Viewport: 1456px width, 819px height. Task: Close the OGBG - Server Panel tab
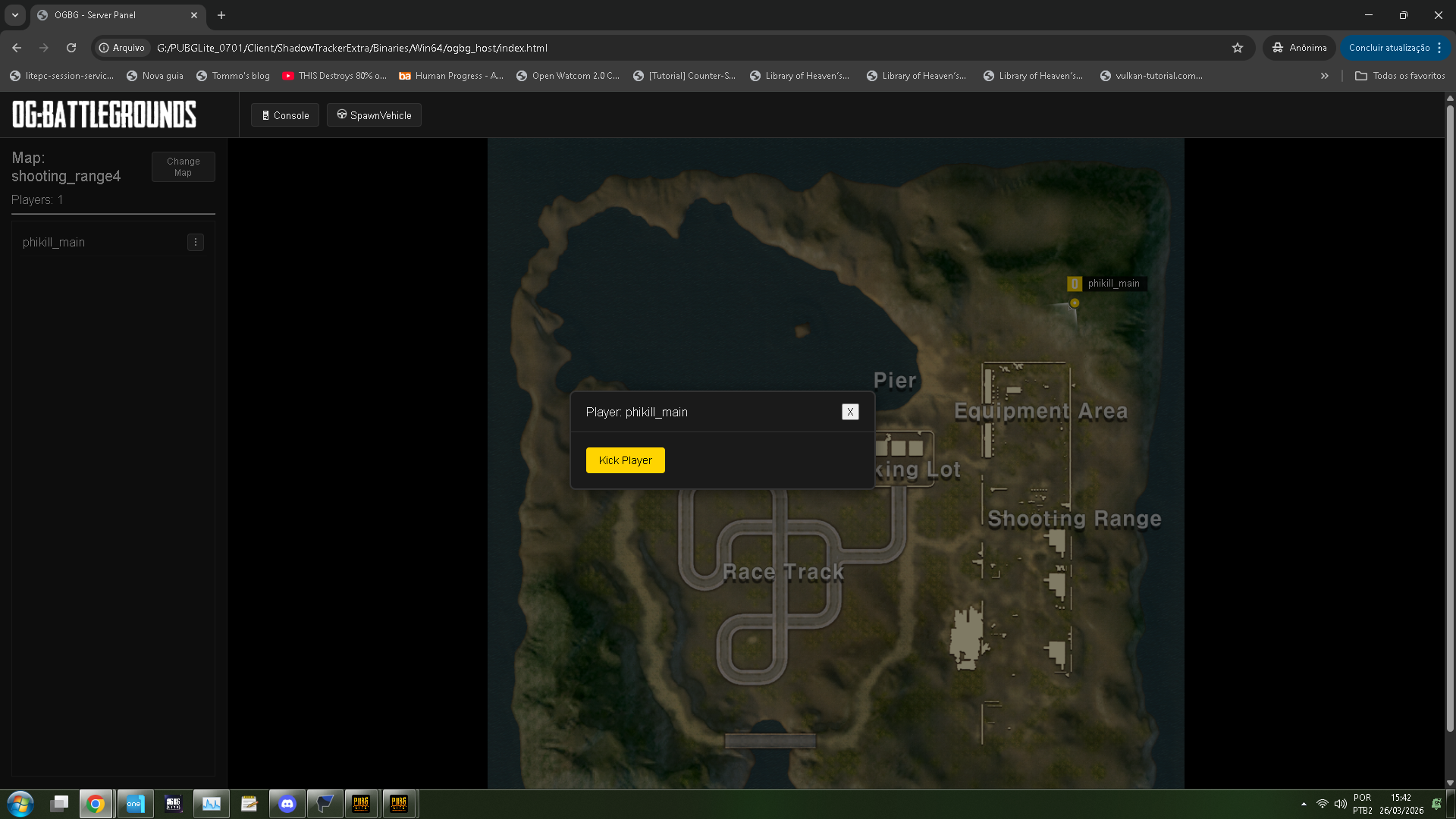(x=194, y=15)
